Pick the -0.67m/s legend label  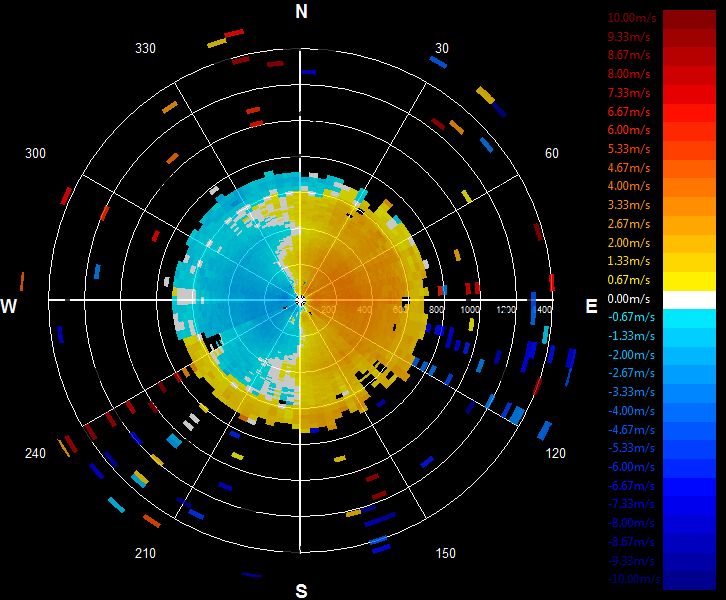pos(632,317)
